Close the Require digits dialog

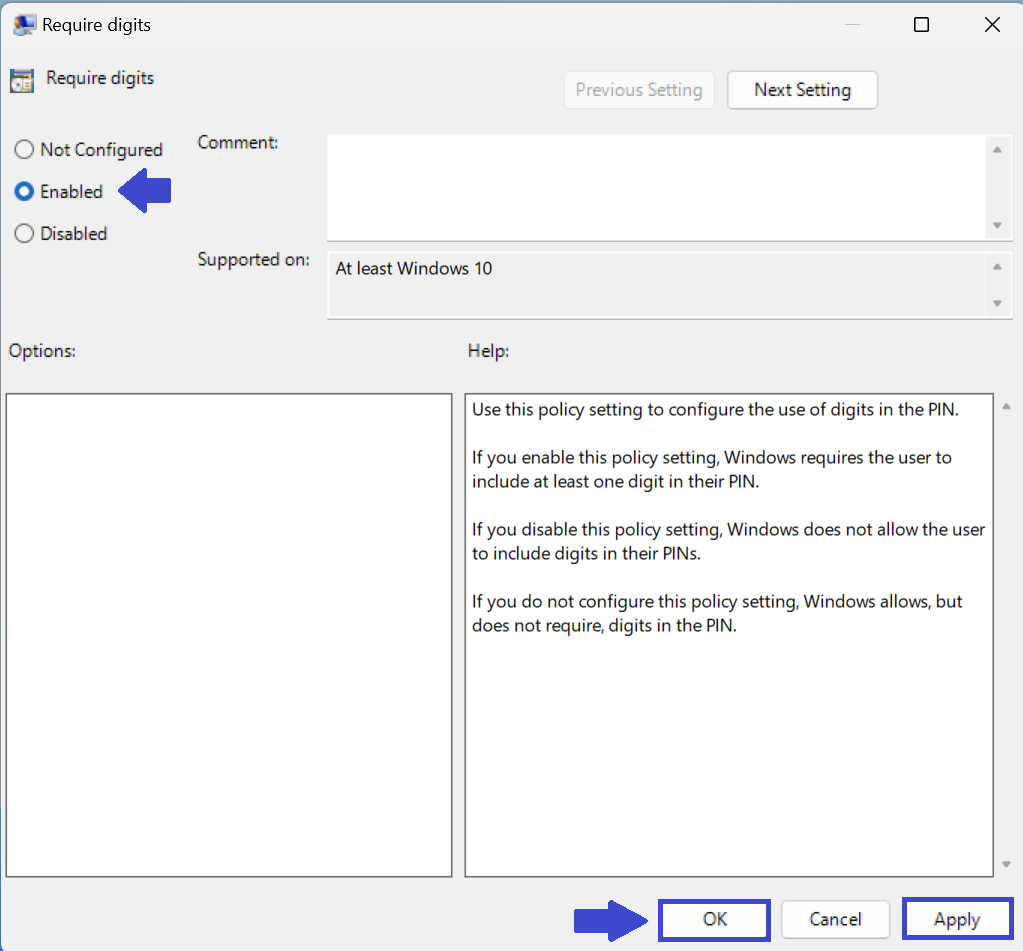(991, 25)
